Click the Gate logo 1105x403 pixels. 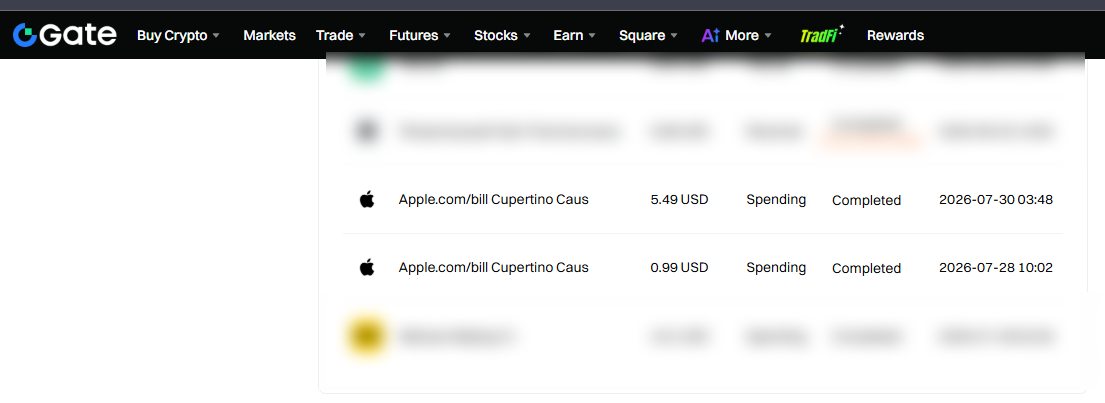(65, 35)
